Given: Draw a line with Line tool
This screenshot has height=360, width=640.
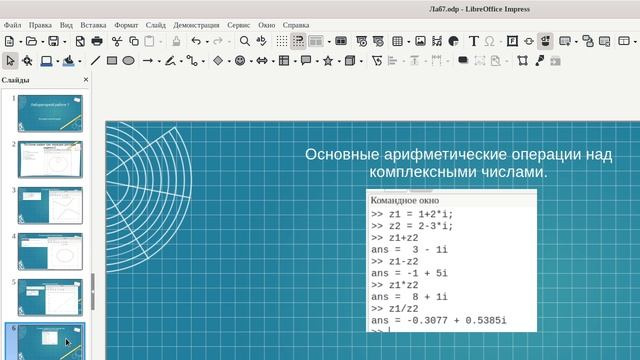Looking at the screenshot, I should [95, 61].
